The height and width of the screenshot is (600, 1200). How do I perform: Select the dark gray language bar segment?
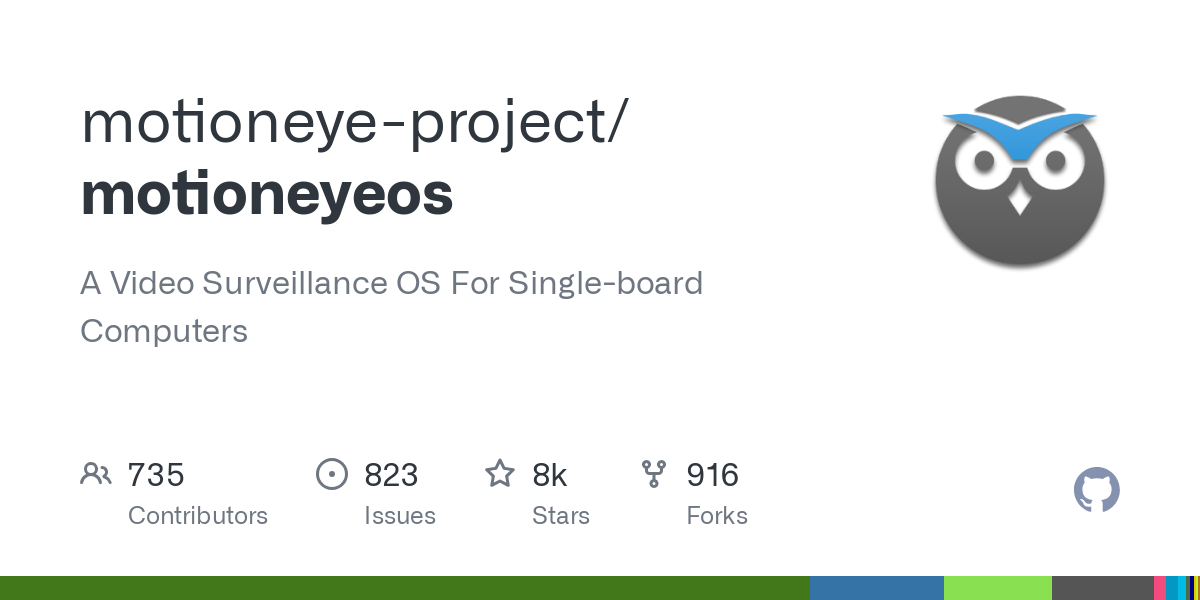coord(1103,588)
